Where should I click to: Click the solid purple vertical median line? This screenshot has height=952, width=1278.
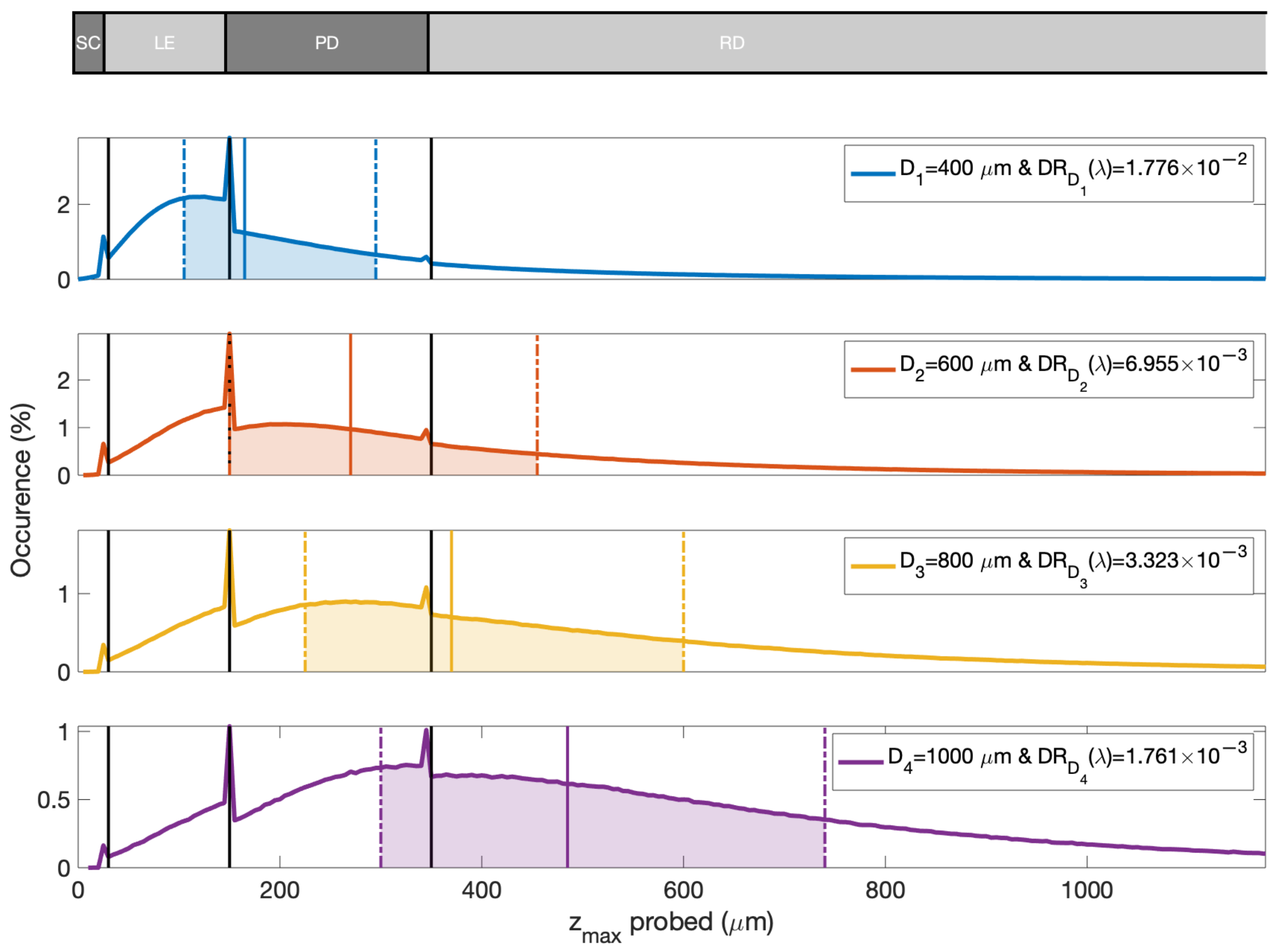tap(567, 797)
